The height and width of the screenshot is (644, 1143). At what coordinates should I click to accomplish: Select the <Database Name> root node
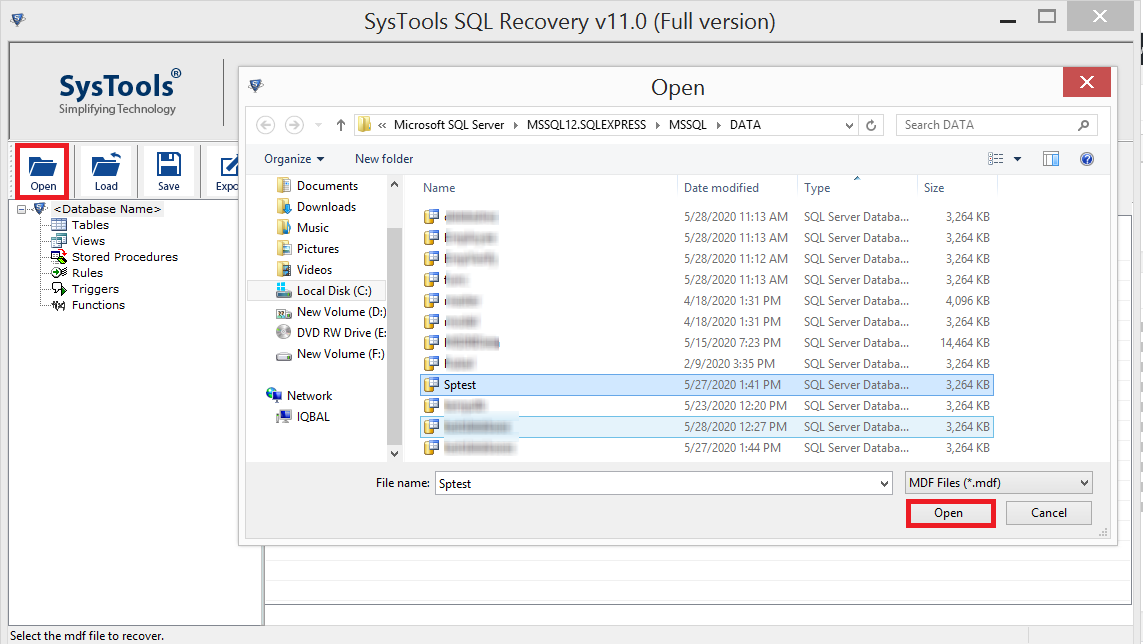tap(107, 209)
